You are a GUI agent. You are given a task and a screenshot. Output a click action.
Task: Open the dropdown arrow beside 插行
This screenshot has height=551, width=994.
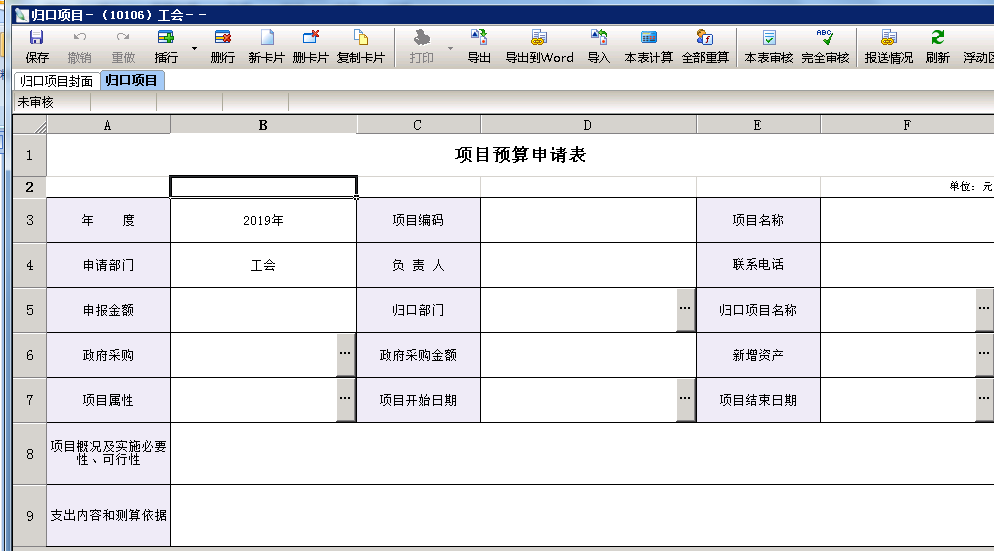194,48
